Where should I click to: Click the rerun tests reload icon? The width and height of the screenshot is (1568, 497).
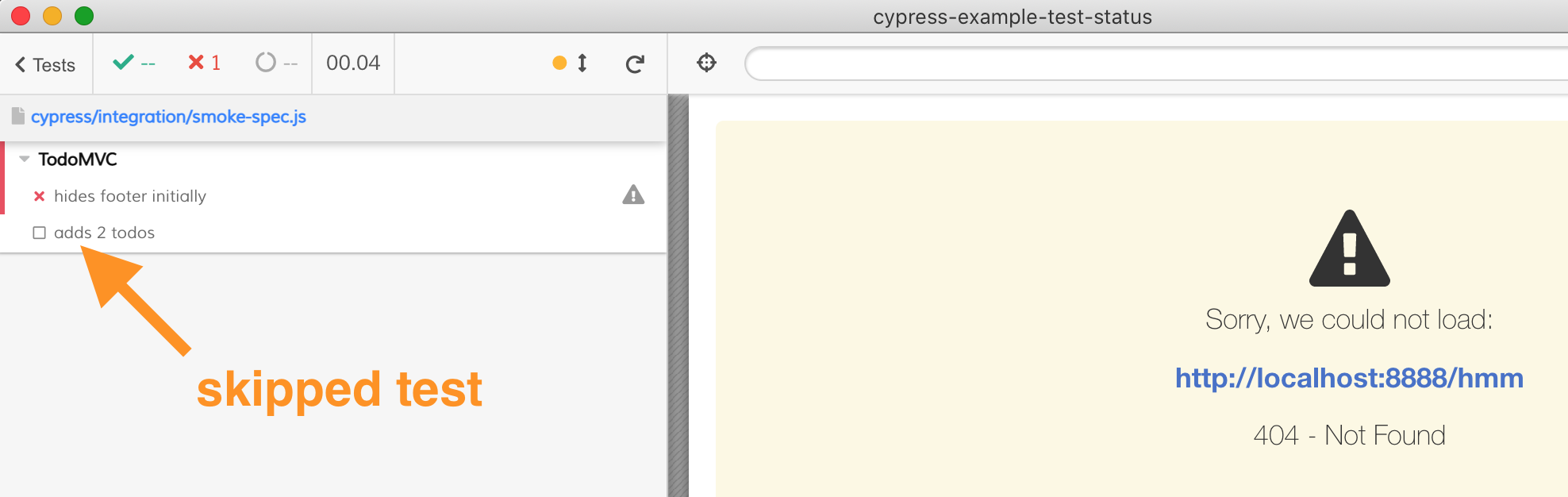634,64
